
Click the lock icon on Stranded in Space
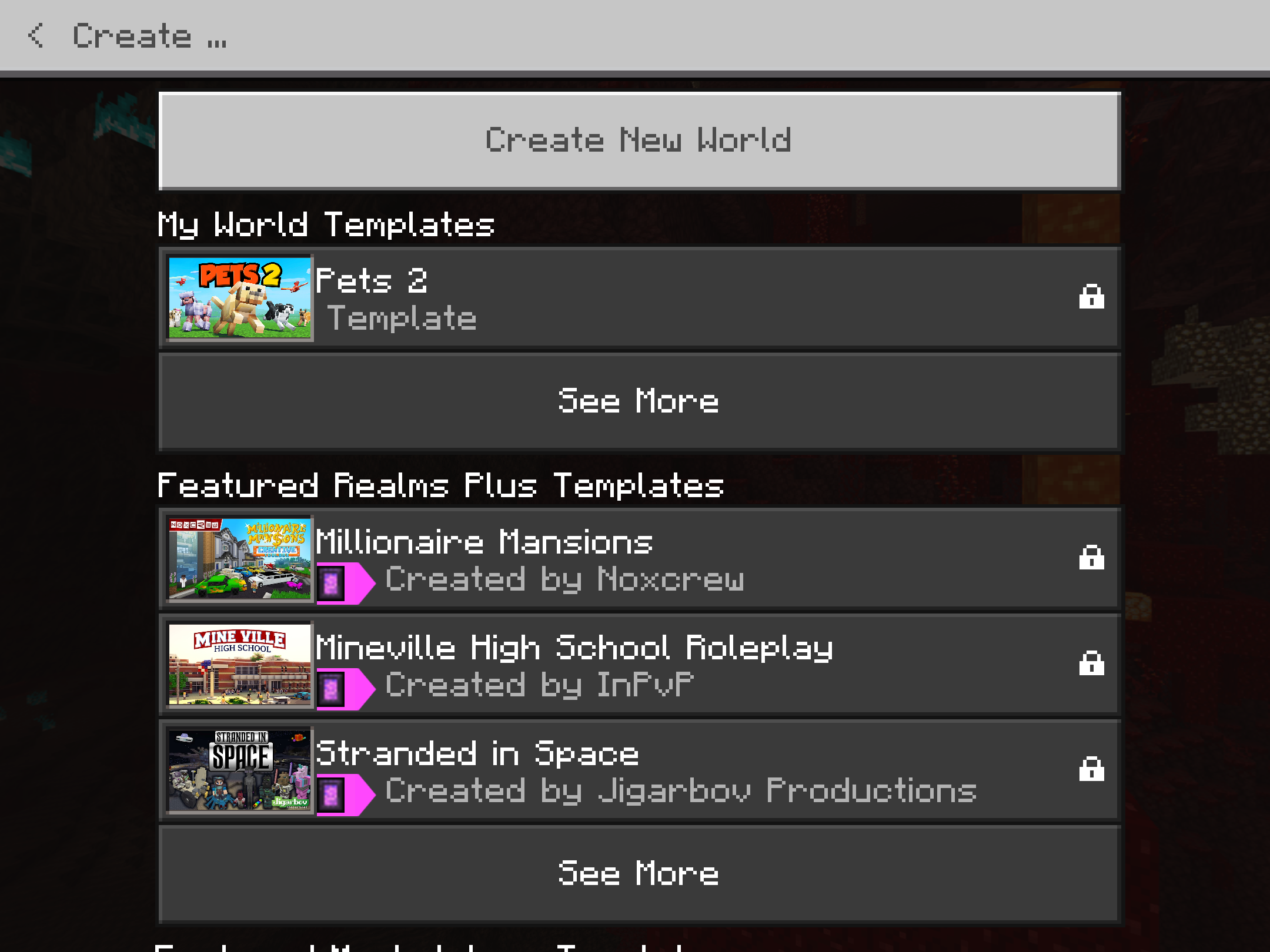pos(1091,769)
